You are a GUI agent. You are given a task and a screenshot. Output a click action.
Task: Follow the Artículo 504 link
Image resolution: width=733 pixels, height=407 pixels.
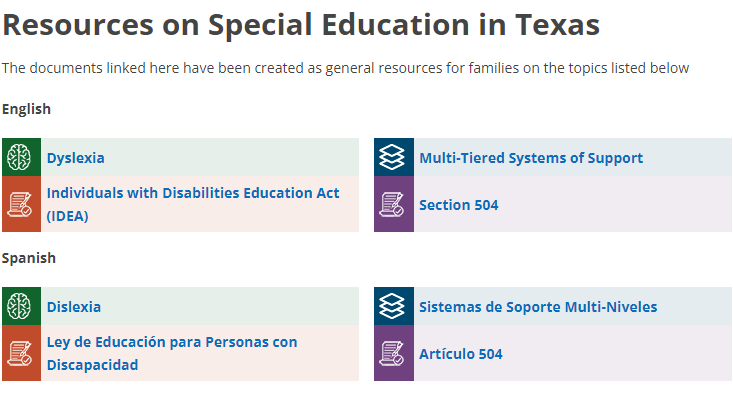tap(461, 354)
